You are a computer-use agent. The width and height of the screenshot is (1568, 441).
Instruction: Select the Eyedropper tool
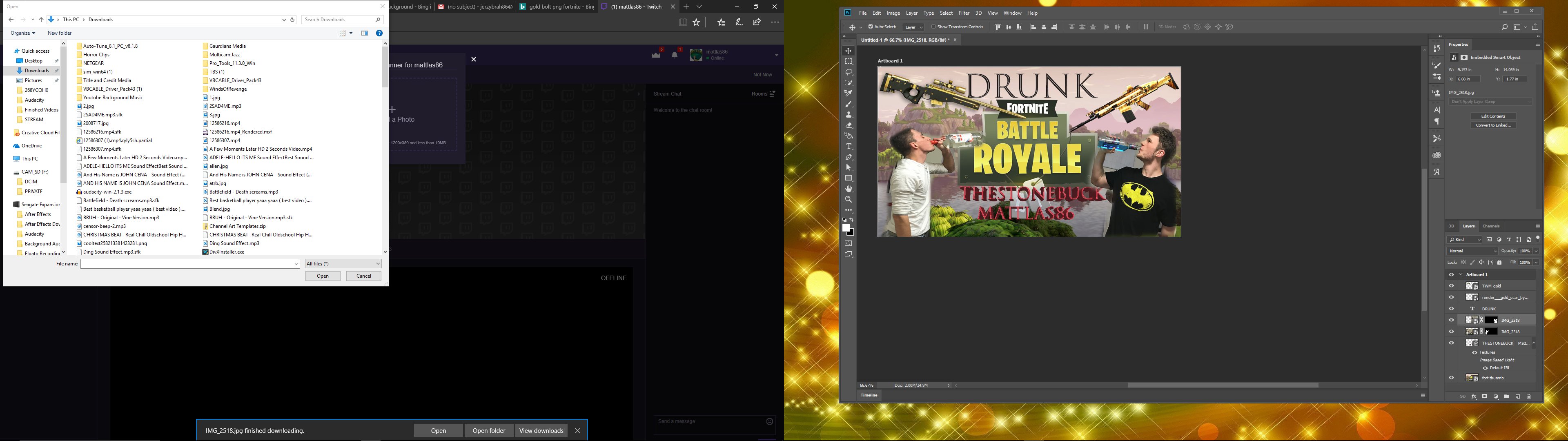(x=849, y=93)
